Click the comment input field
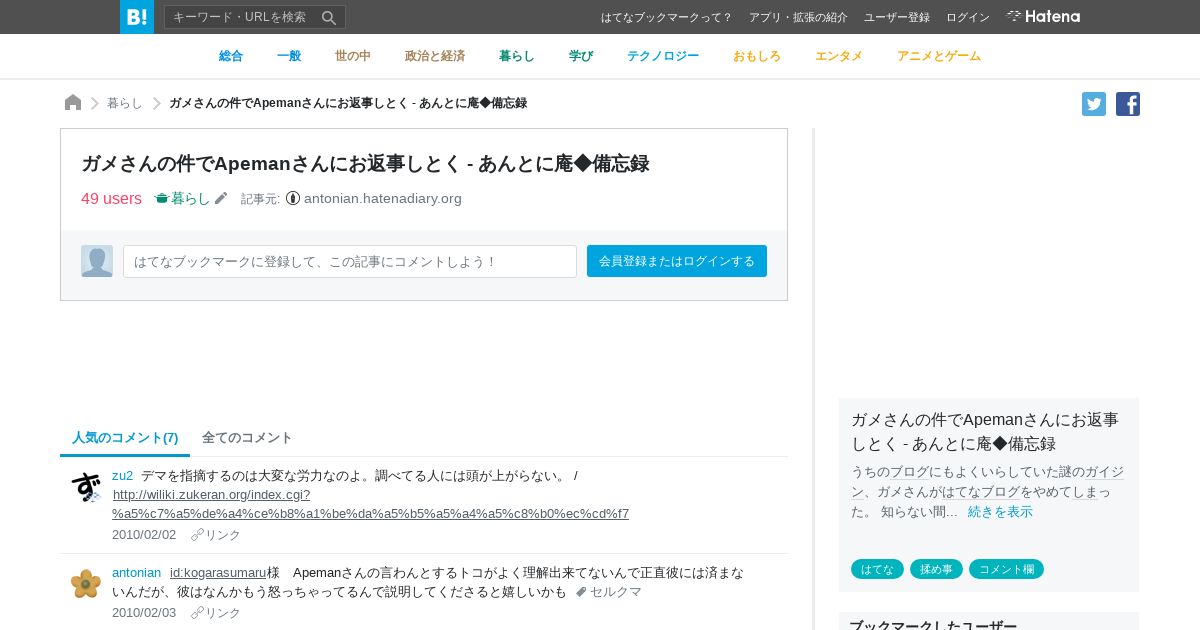 pos(350,261)
